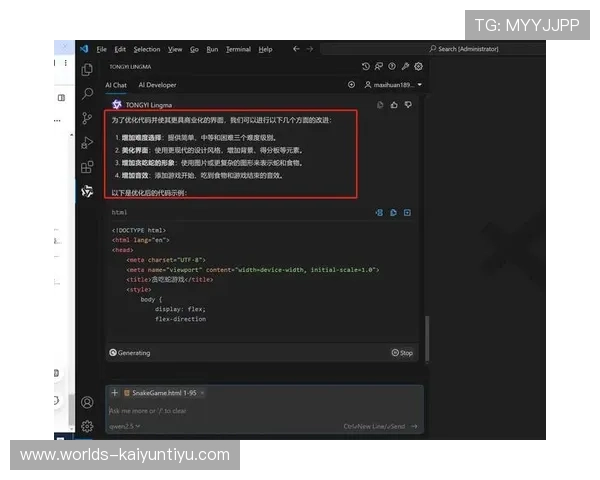Open Source Control in activity bar

(88, 118)
